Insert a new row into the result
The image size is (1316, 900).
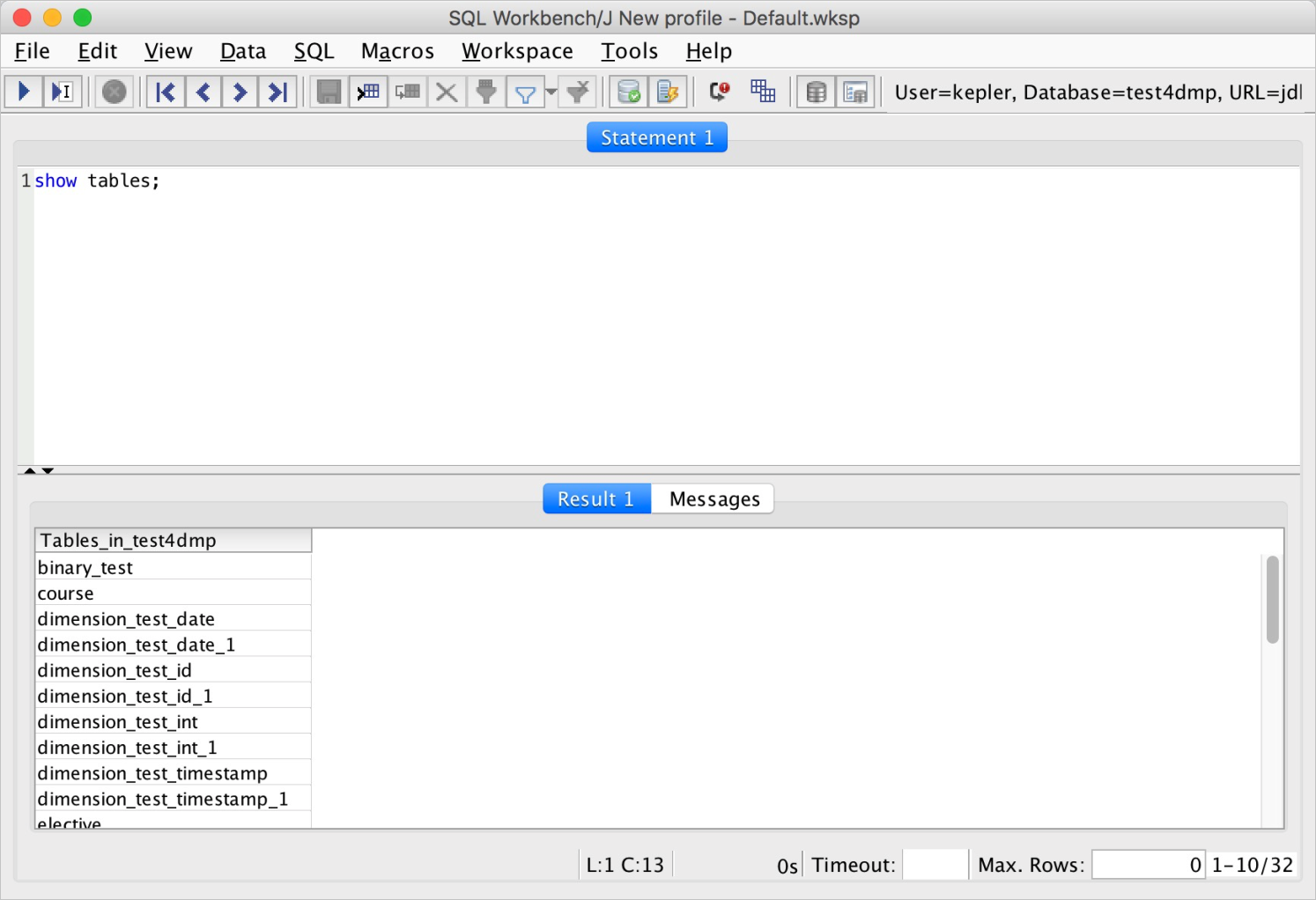pos(368,92)
